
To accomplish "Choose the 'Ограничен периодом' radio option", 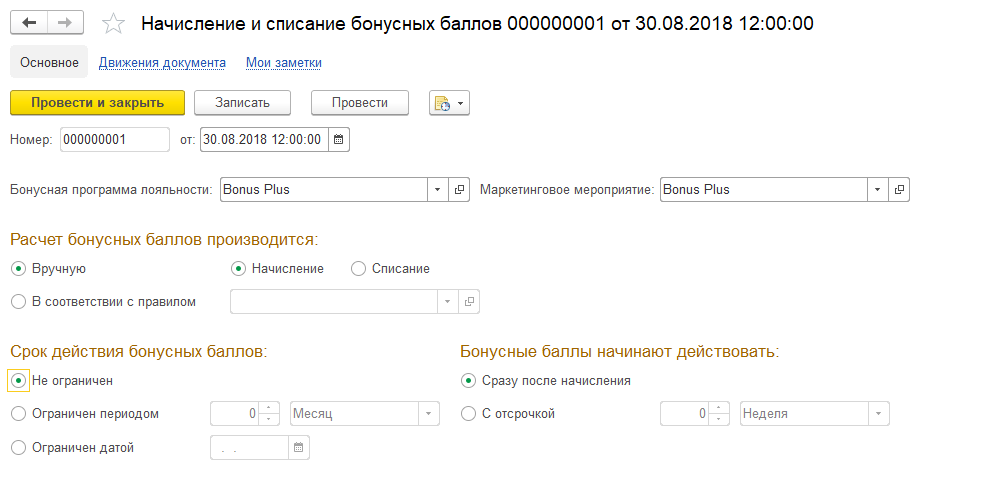I will (x=18, y=414).
